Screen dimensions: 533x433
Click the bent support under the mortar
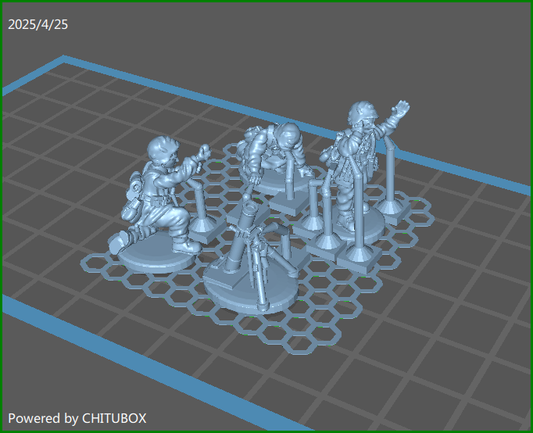(281, 238)
